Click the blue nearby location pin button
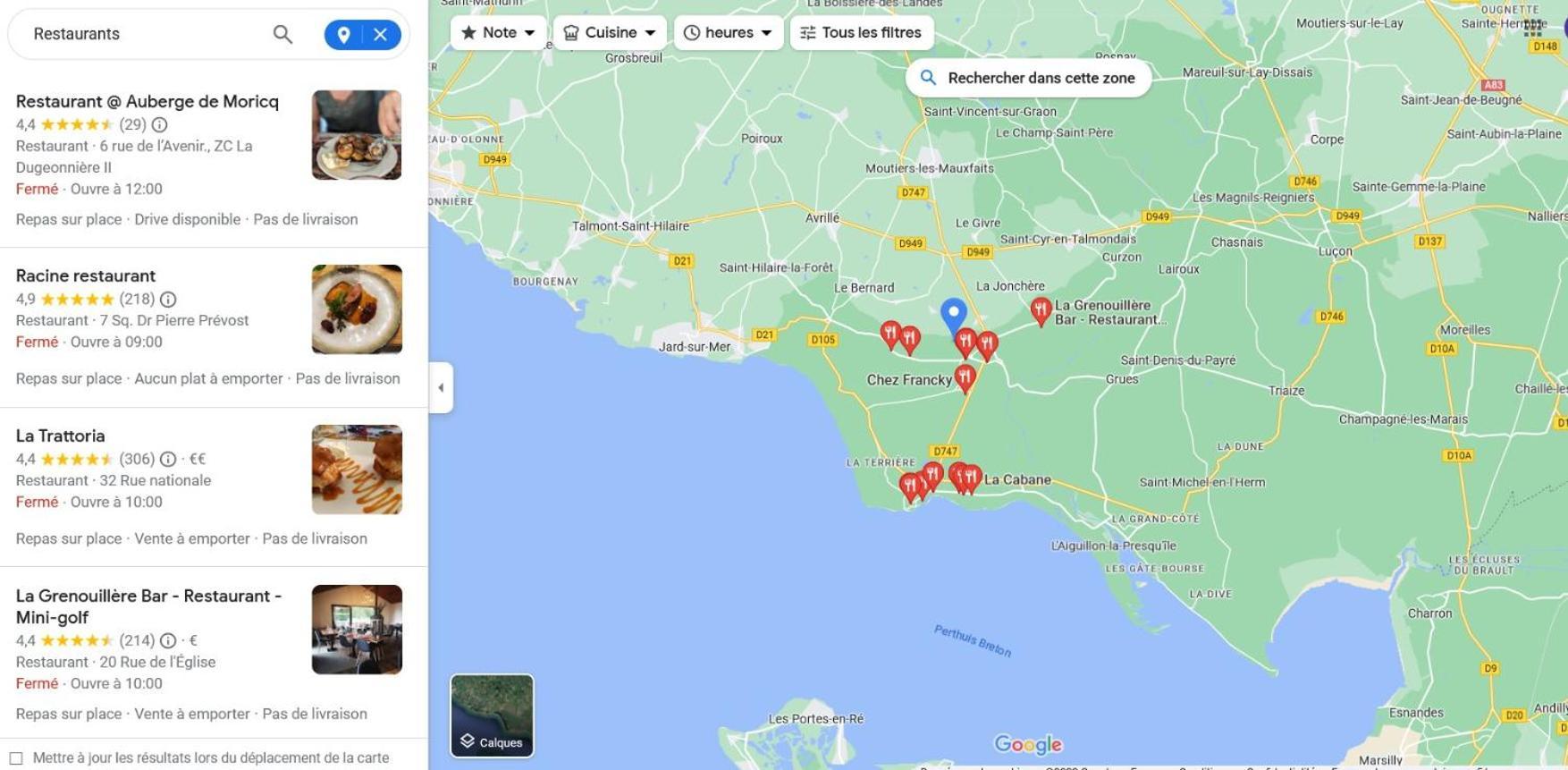This screenshot has height=770, width=1568. click(x=343, y=35)
